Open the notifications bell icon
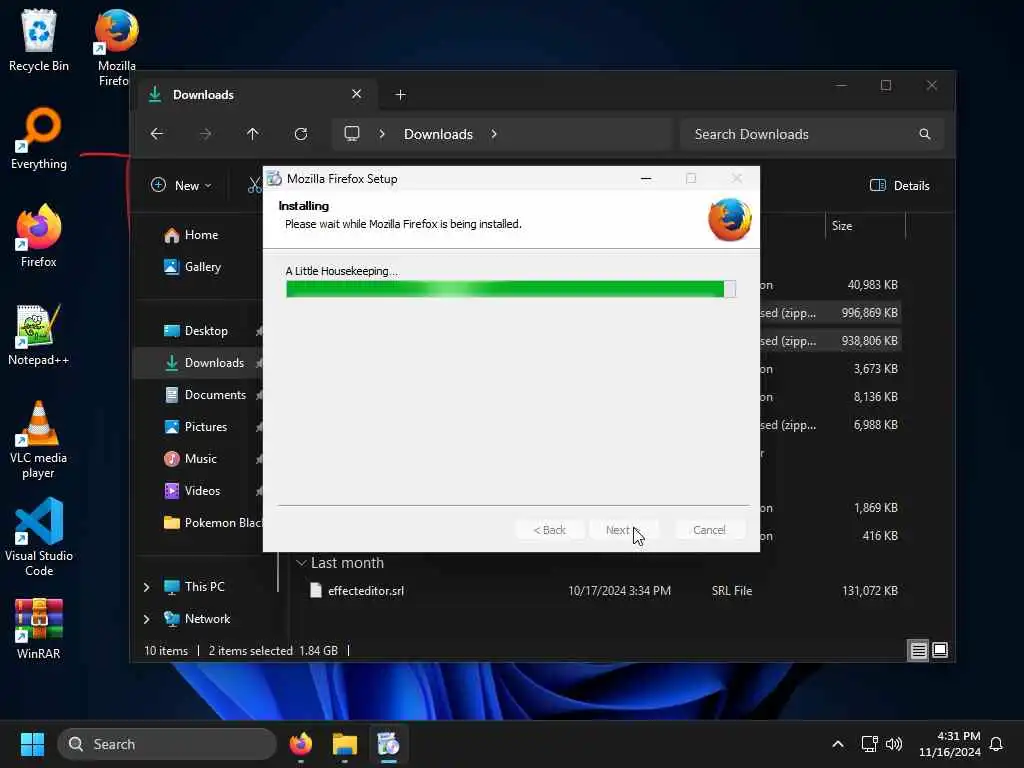This screenshot has width=1024, height=768. coord(996,744)
